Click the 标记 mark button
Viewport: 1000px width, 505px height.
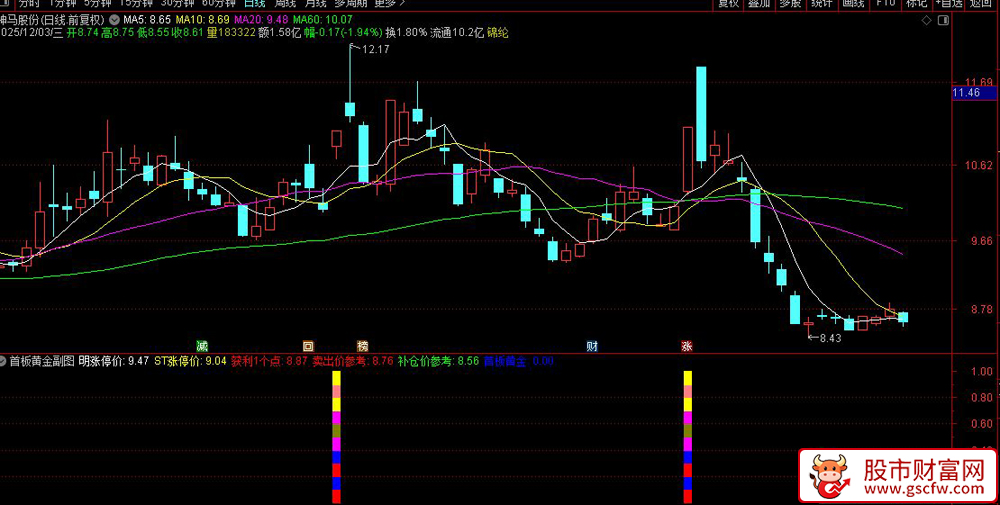click(916, 4)
